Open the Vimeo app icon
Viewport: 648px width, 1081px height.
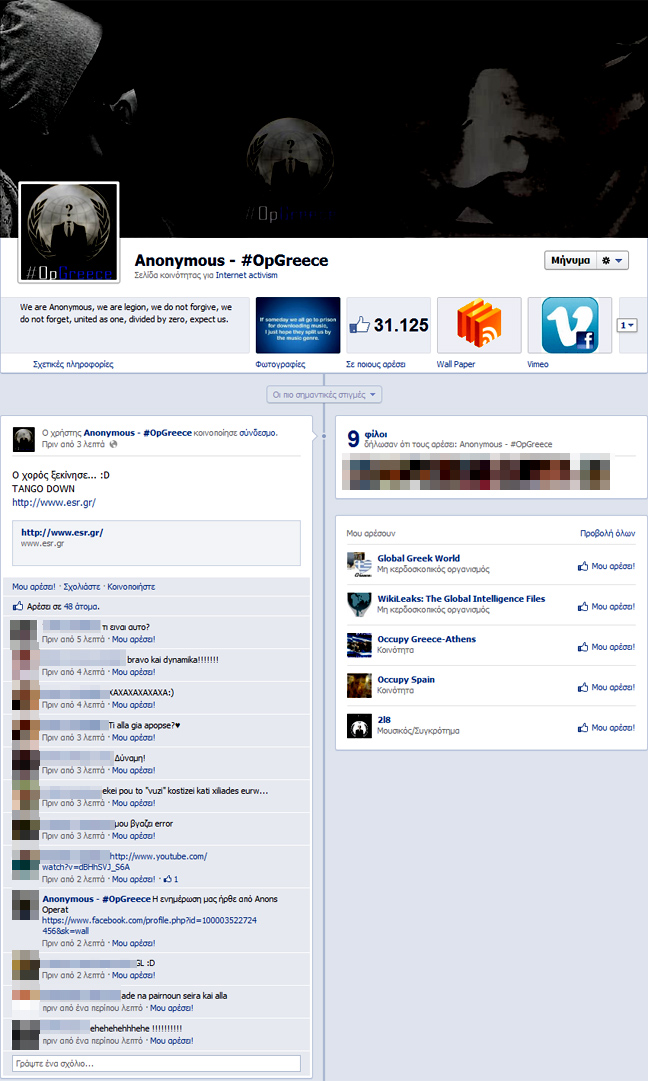point(569,325)
